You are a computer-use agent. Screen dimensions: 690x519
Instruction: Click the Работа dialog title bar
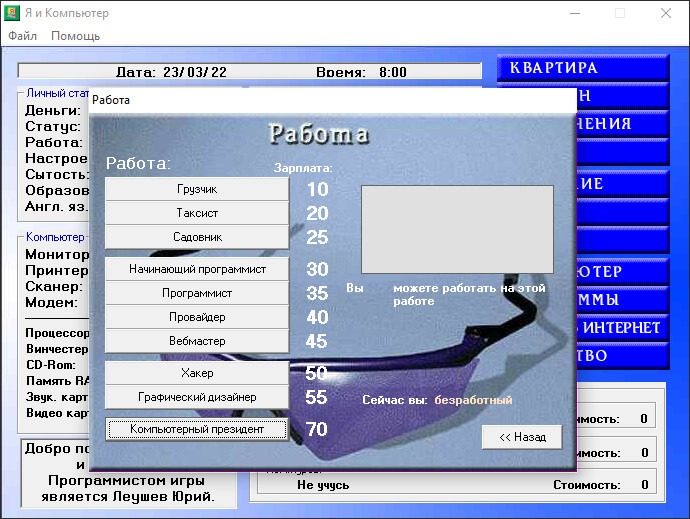333,100
